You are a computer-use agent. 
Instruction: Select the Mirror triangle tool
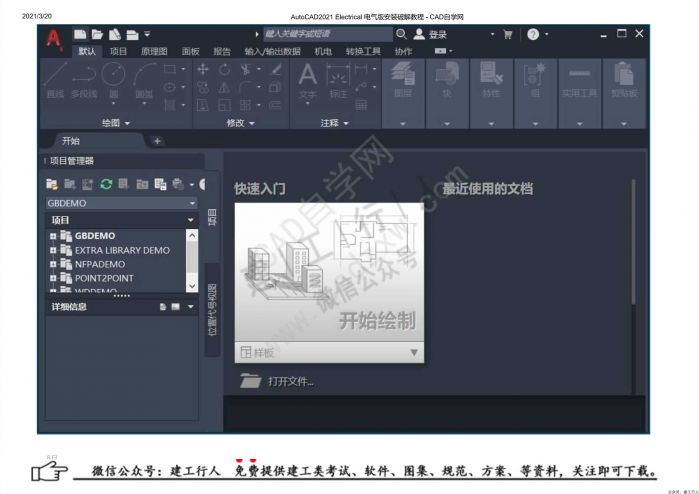pos(224,87)
